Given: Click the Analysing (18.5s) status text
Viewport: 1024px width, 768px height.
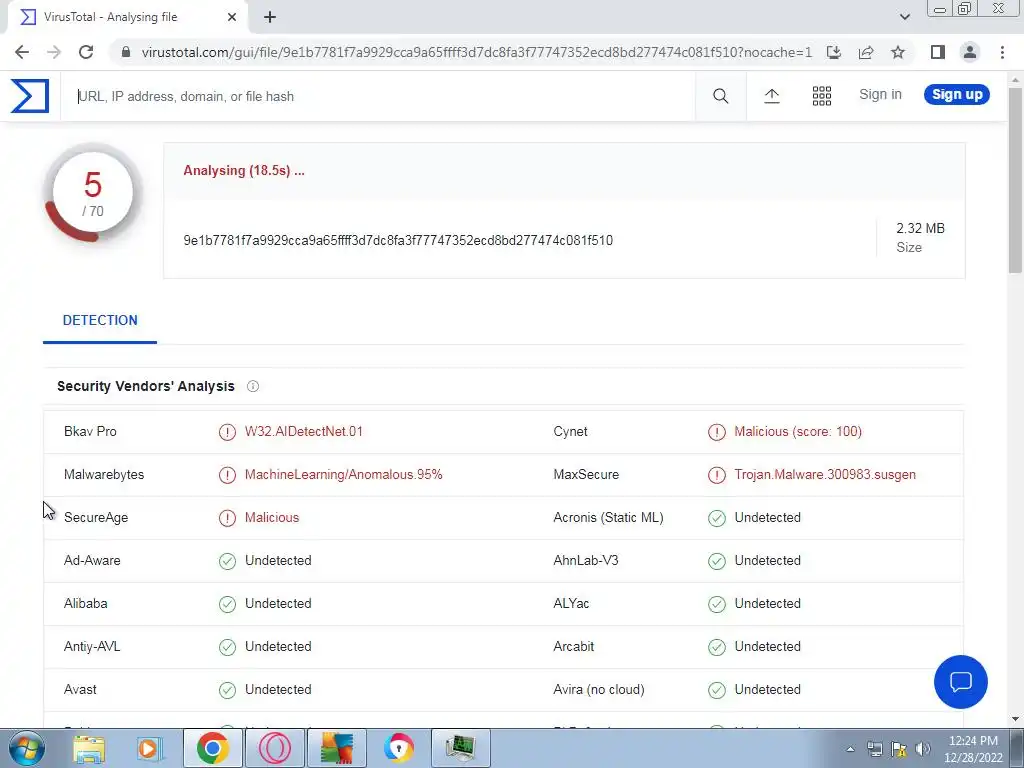Looking at the screenshot, I should pyautogui.click(x=244, y=170).
